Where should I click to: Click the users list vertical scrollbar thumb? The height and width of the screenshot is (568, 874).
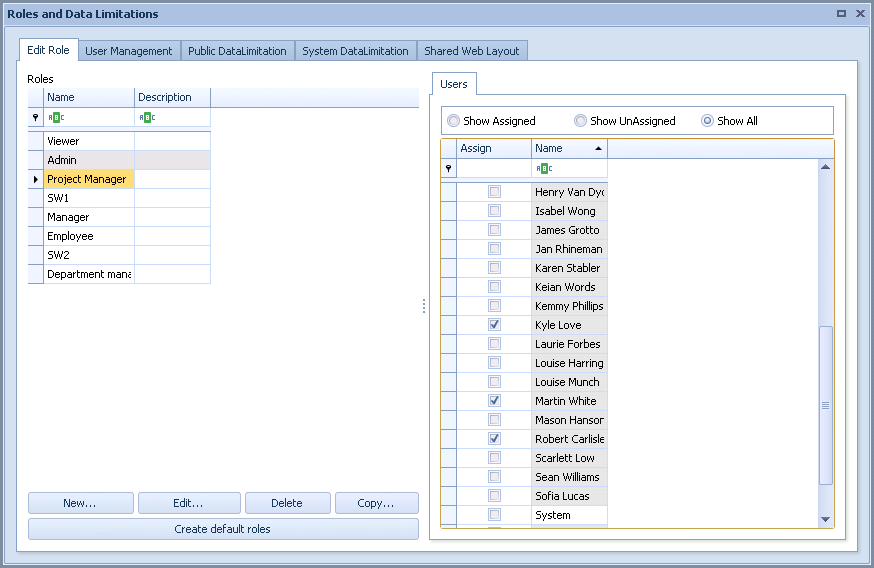tap(825, 405)
